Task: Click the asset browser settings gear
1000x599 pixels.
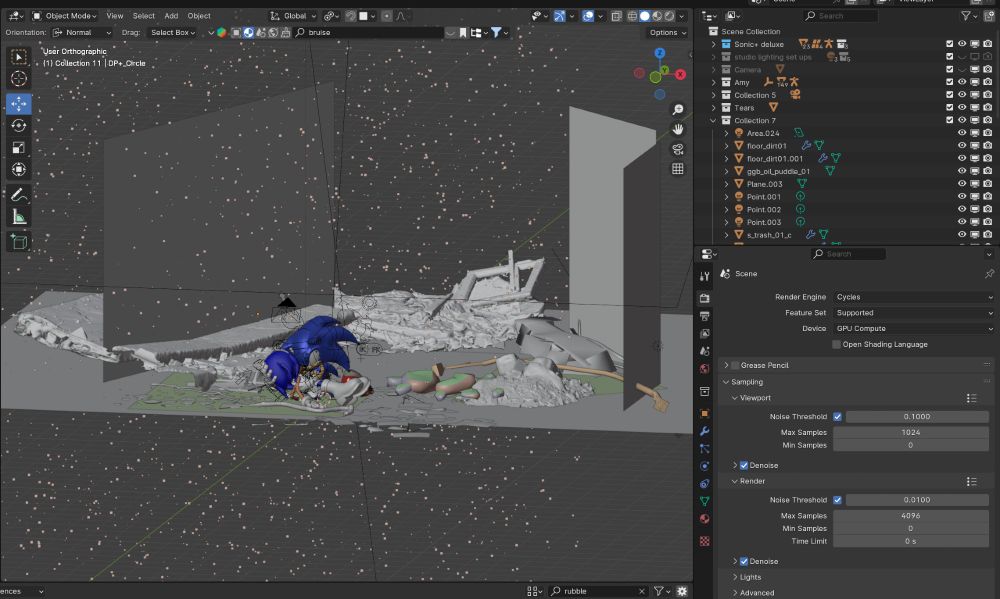Action: pyautogui.click(x=682, y=591)
